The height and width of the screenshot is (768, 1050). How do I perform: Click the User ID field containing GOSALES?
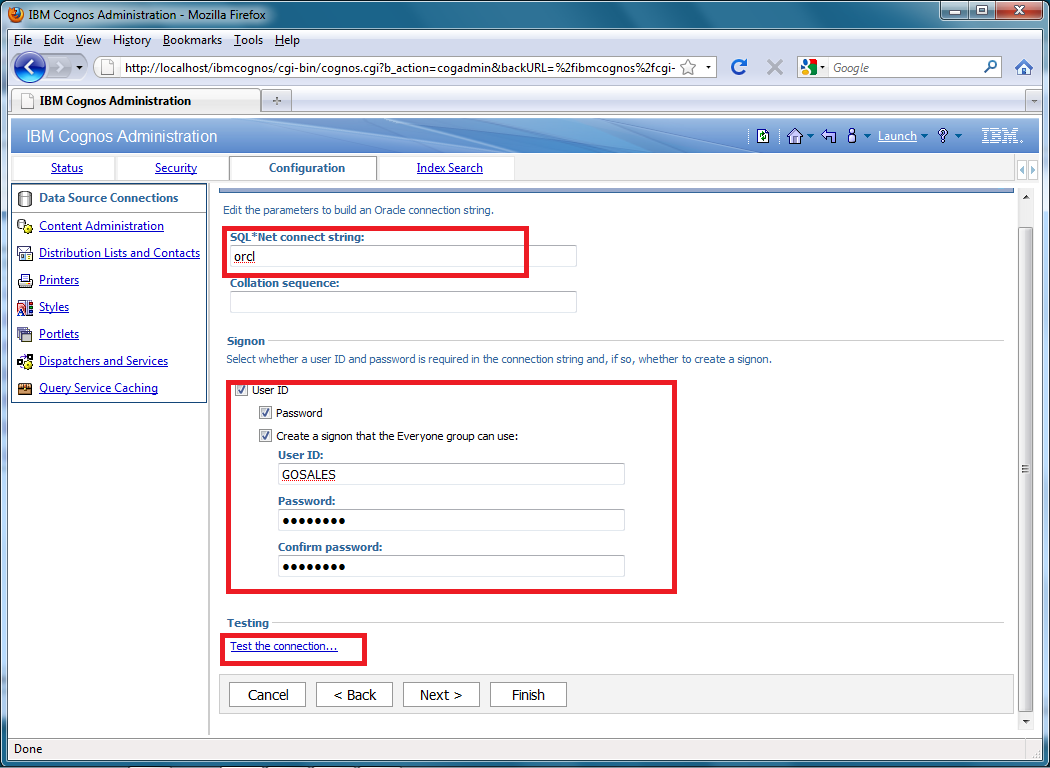pos(451,474)
